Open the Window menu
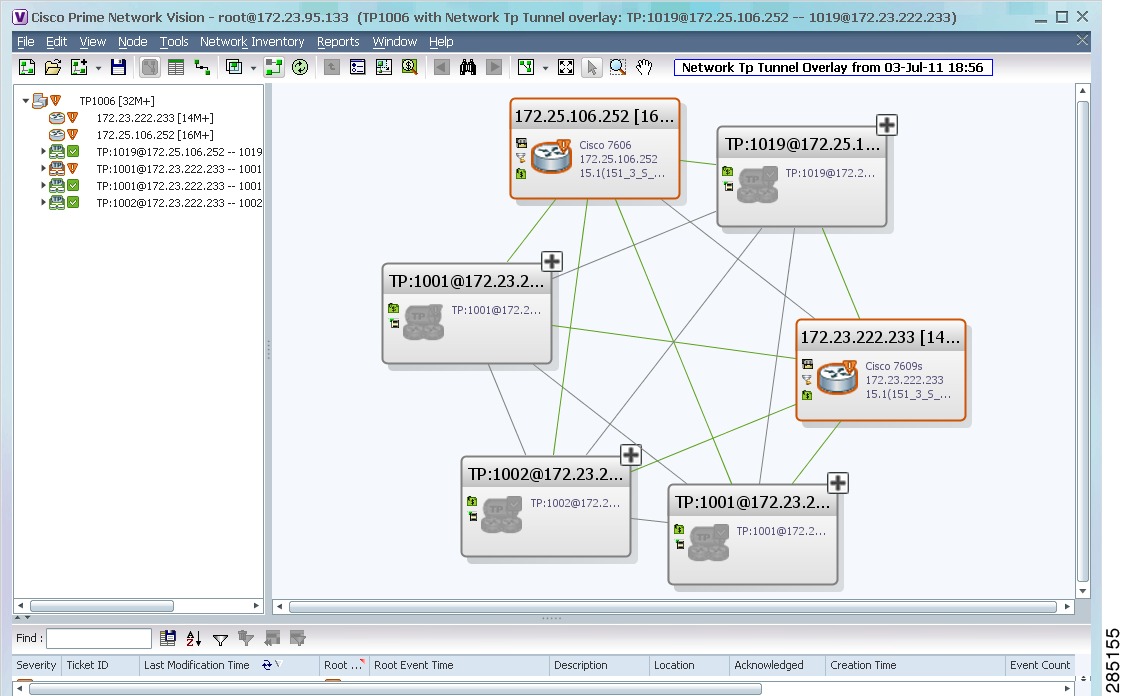The width and height of the screenshot is (1124, 696). [394, 42]
